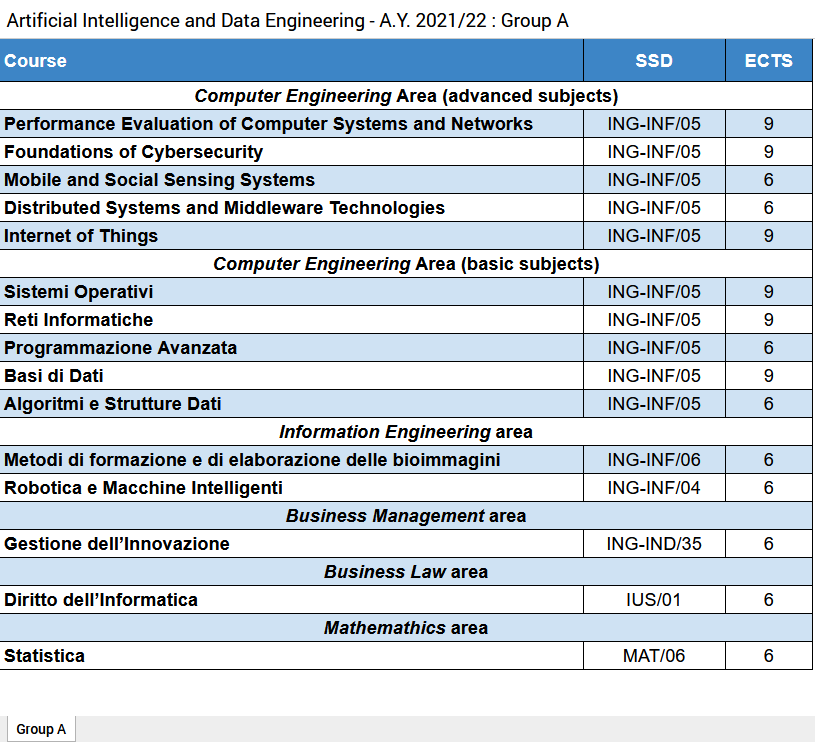Click the Statistica course cell
This screenshot has width=815, height=742.
[291, 656]
